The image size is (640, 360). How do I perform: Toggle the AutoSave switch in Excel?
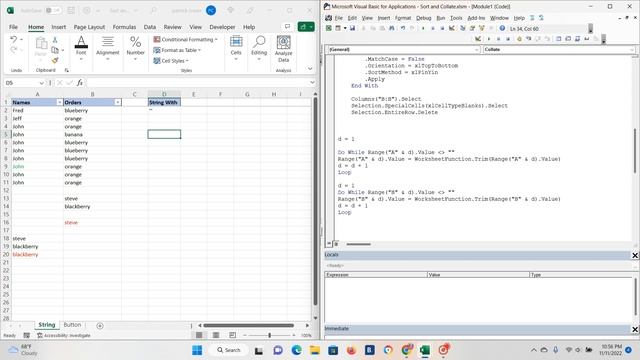(53, 10)
